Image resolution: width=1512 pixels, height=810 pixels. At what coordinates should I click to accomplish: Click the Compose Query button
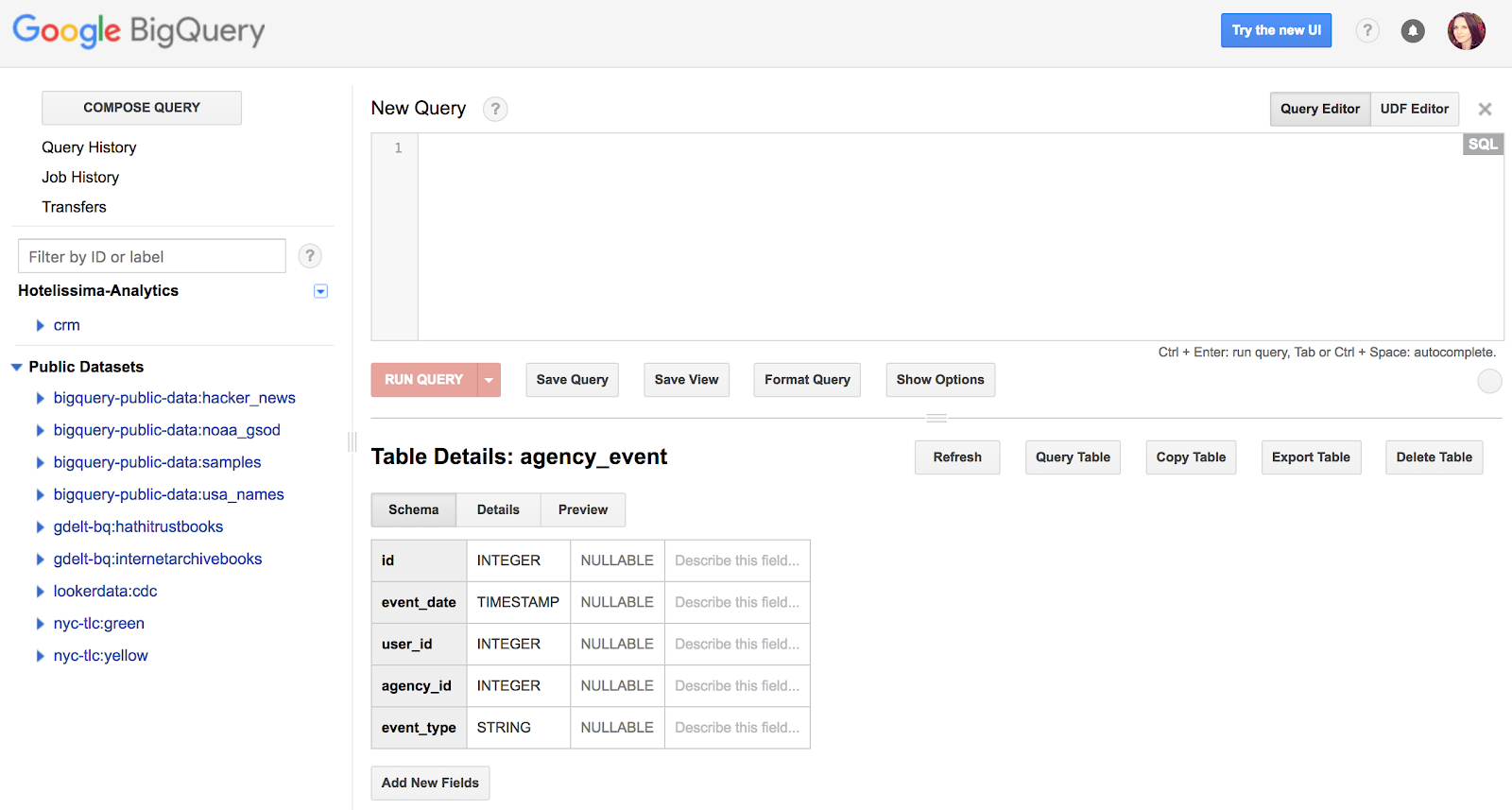coord(142,108)
